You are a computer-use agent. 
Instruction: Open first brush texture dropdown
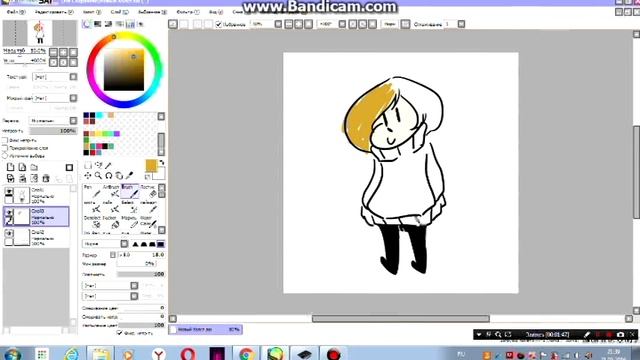point(134,285)
